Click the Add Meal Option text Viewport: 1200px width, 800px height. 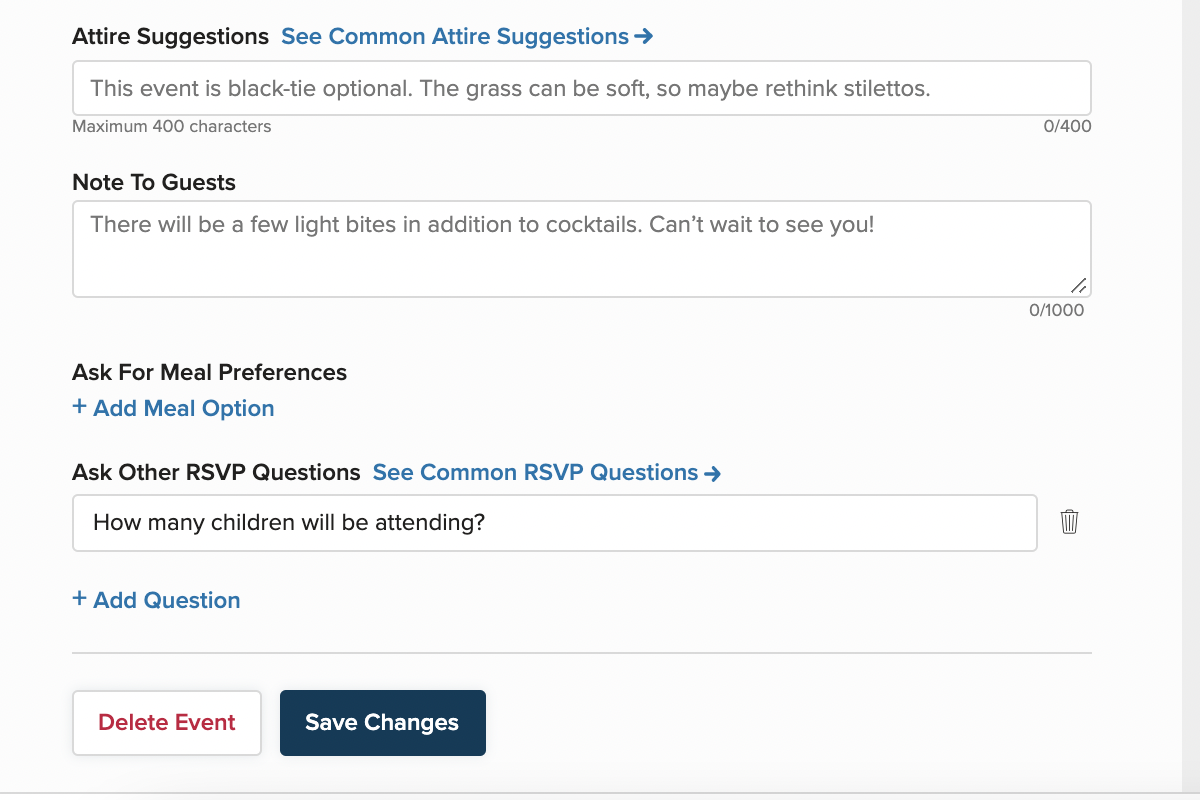coord(183,408)
